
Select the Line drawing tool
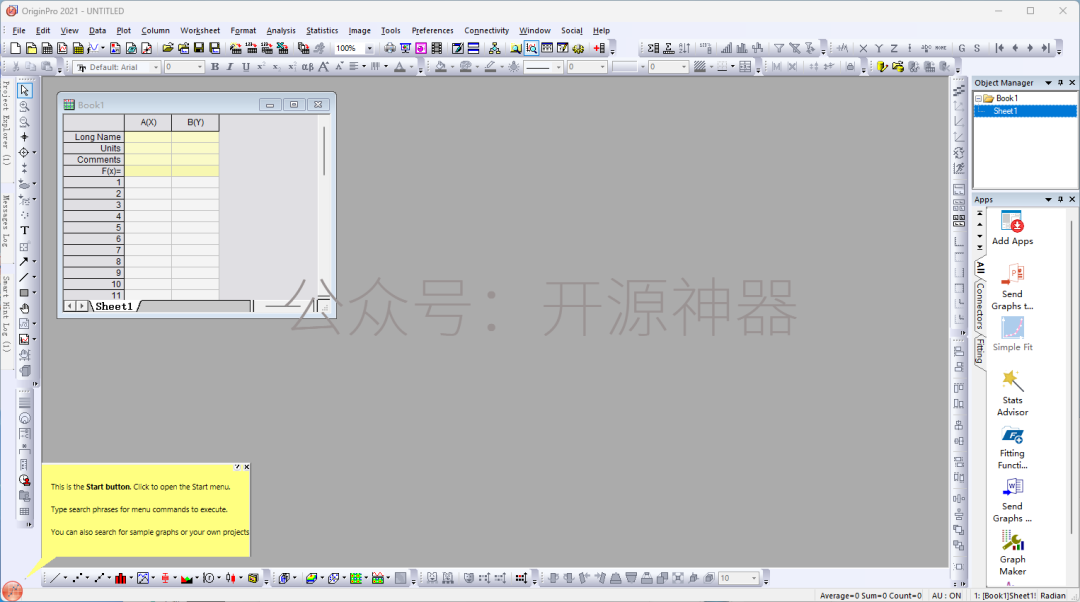click(25, 277)
